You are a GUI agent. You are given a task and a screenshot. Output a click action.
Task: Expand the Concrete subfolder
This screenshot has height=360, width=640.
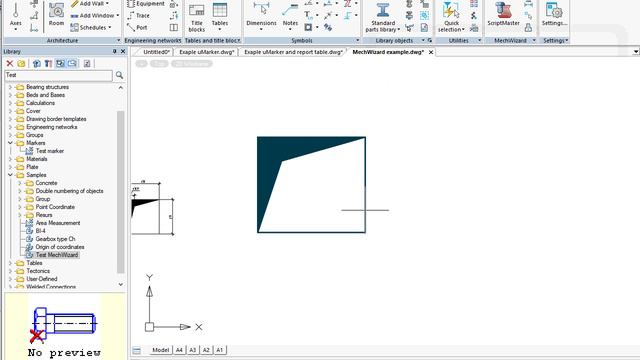coord(20,183)
